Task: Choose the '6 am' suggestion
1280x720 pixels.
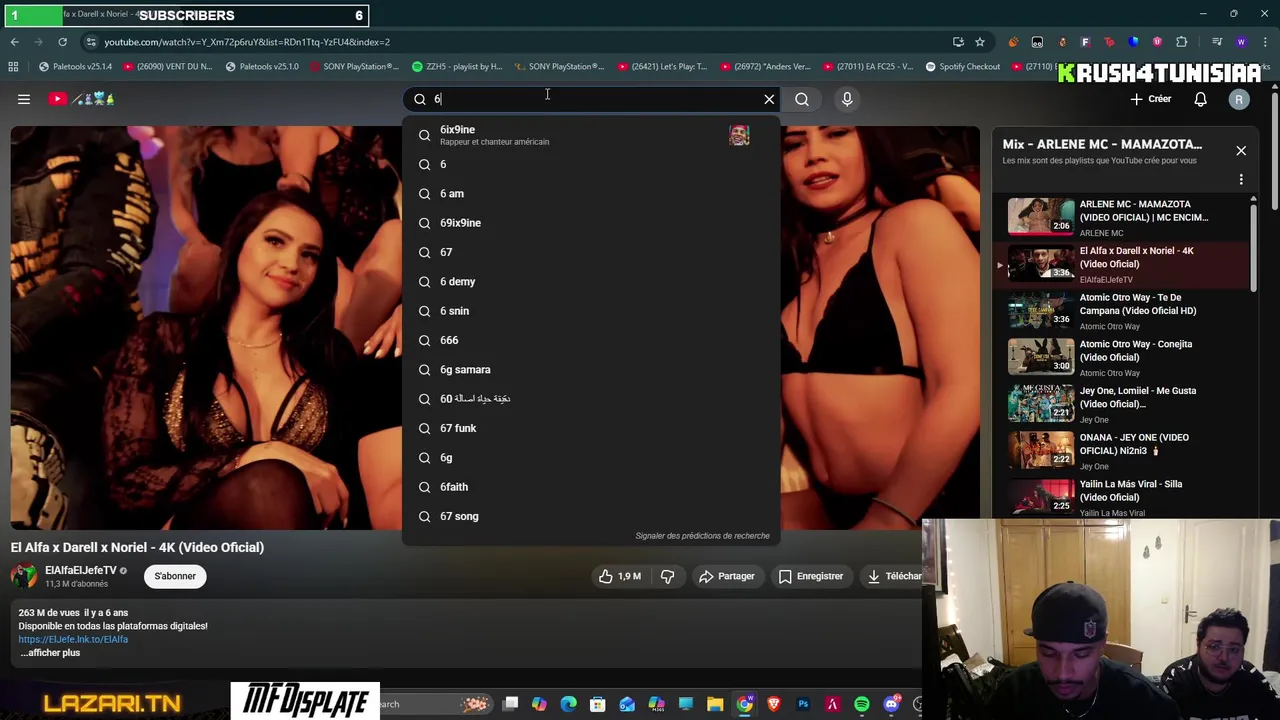Action: pos(591,194)
